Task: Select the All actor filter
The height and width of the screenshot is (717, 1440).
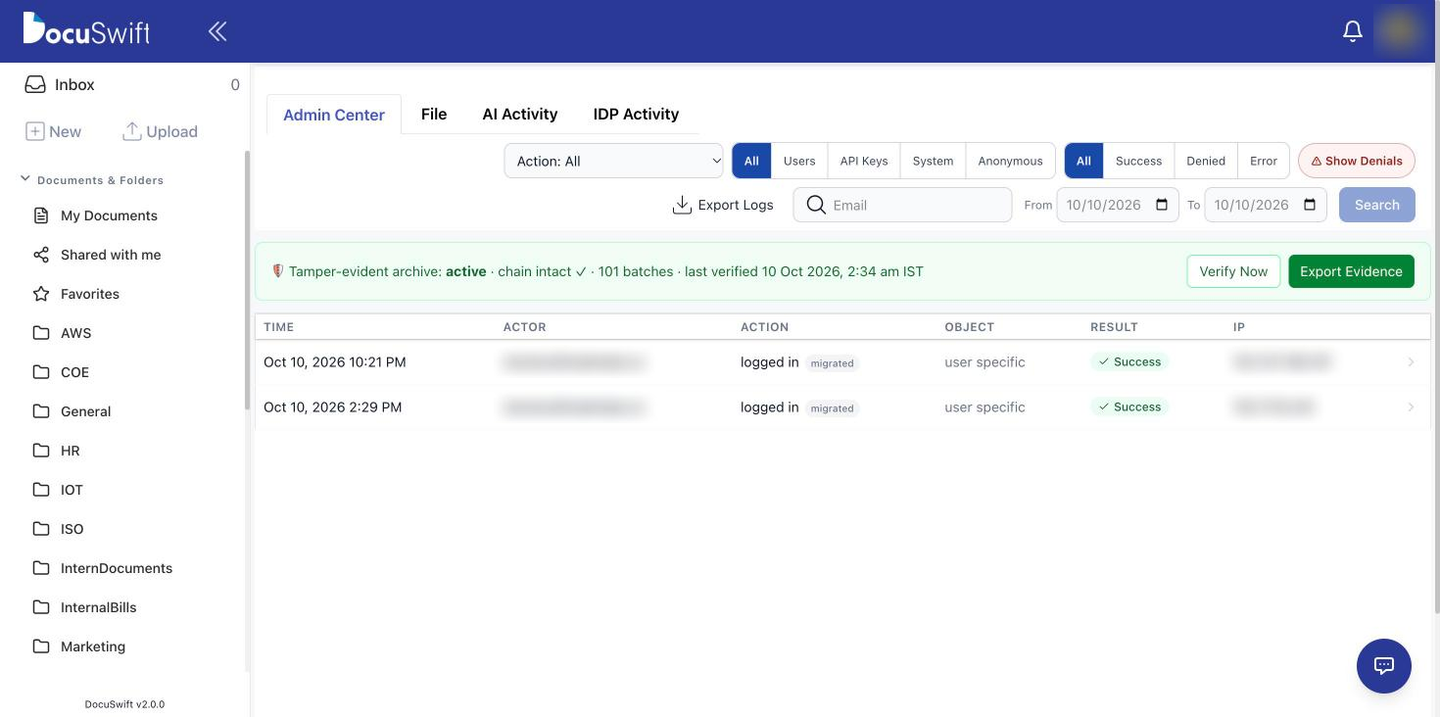Action: pos(751,161)
